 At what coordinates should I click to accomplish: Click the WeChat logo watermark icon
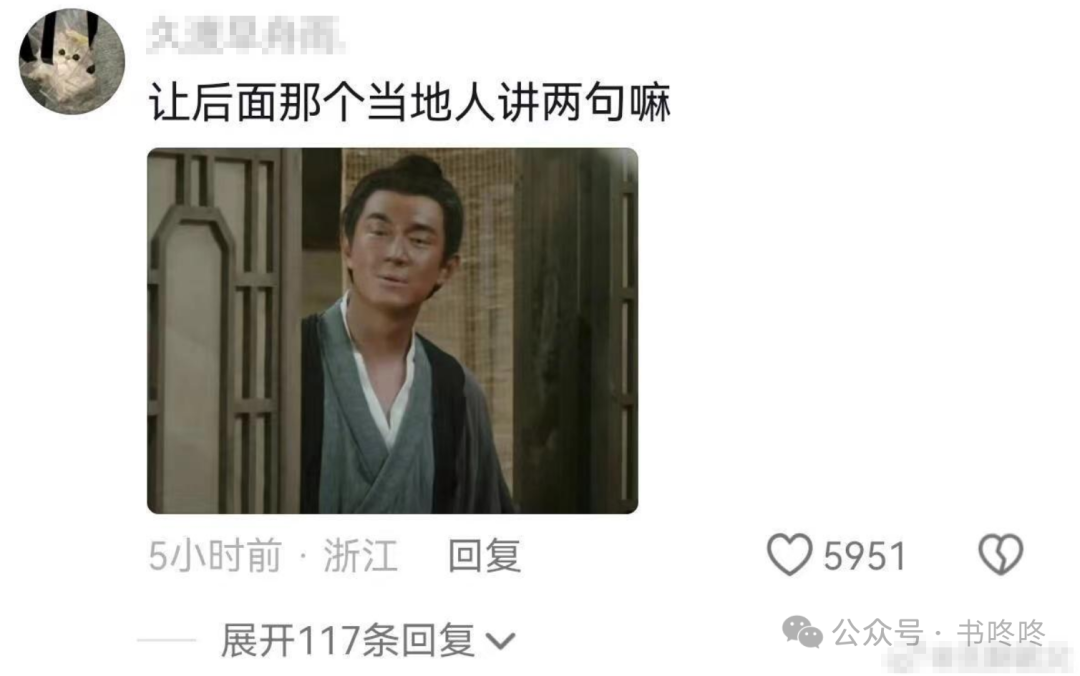pos(802,632)
